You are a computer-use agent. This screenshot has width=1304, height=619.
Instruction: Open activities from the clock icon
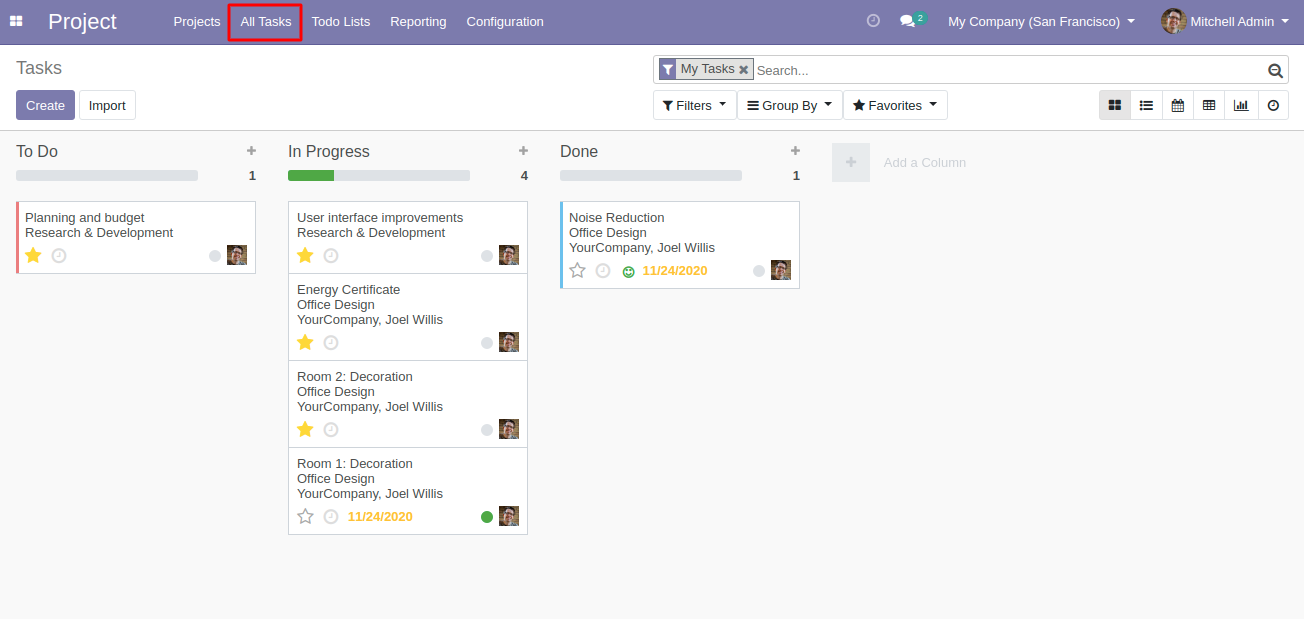pos(873,19)
